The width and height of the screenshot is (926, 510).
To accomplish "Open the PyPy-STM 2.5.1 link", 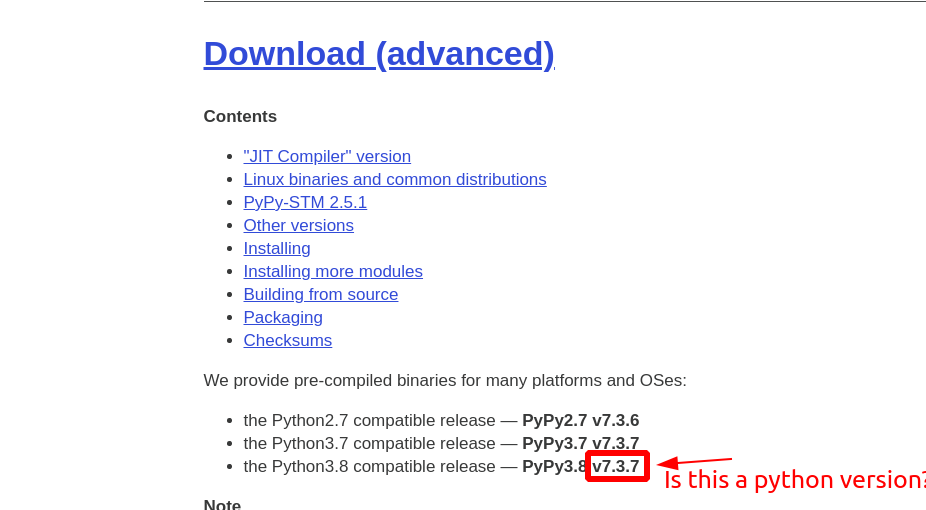I will [x=305, y=202].
